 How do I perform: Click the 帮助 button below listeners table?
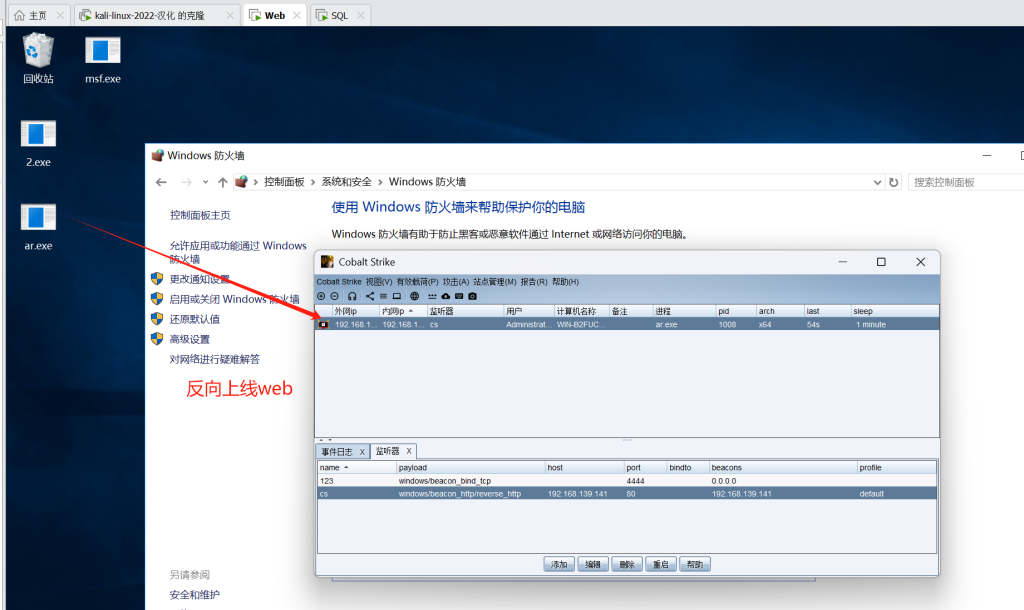[695, 564]
